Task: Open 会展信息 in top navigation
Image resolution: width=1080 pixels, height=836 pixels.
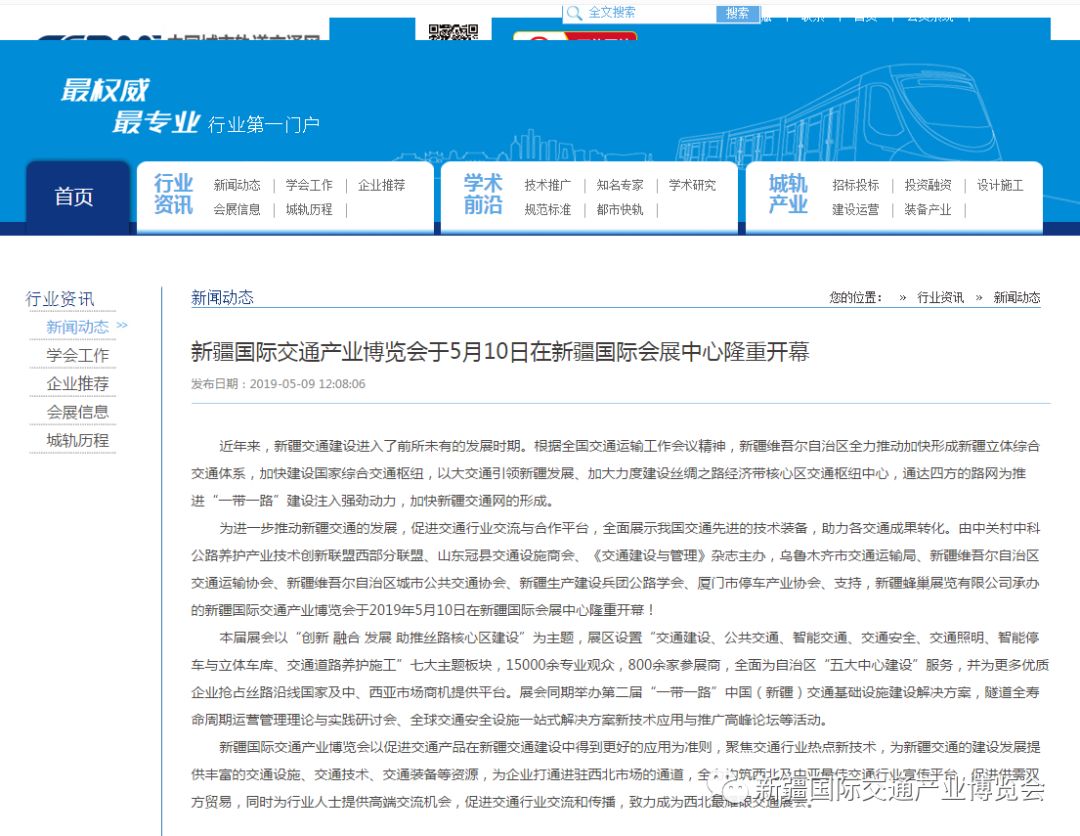Action: [x=237, y=209]
